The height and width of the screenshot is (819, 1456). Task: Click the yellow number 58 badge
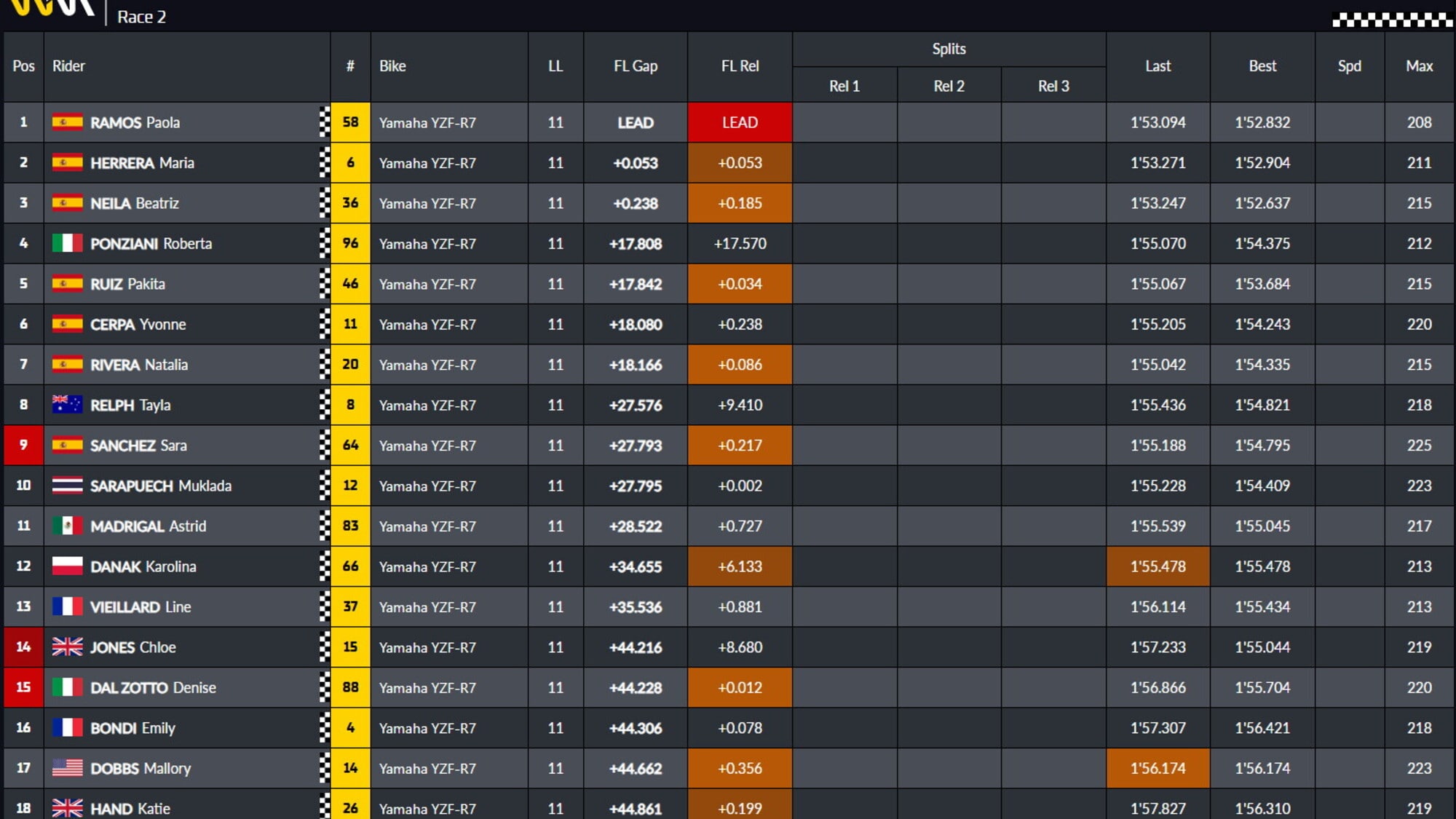tap(350, 122)
